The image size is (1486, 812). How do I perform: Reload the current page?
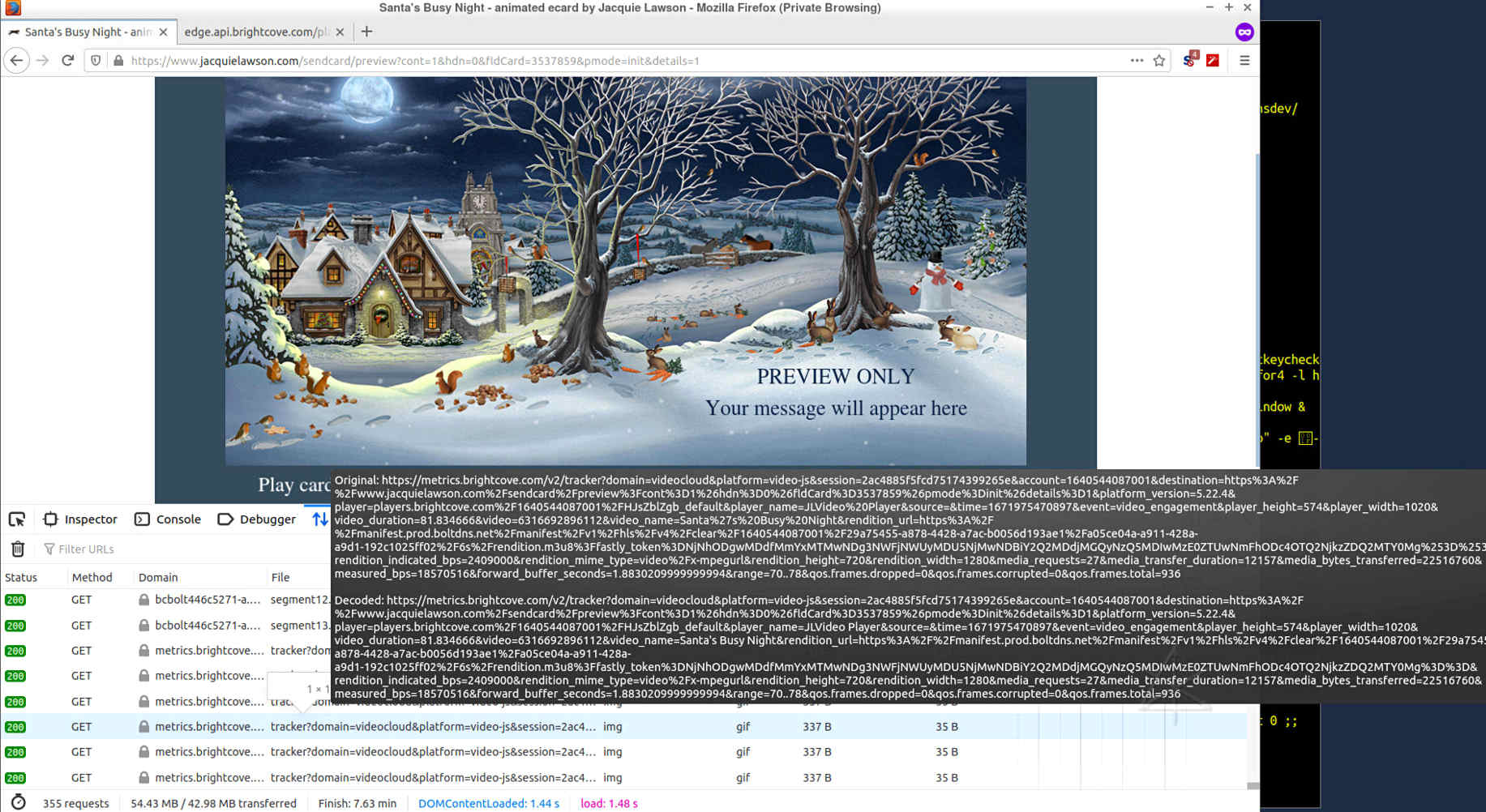68,61
